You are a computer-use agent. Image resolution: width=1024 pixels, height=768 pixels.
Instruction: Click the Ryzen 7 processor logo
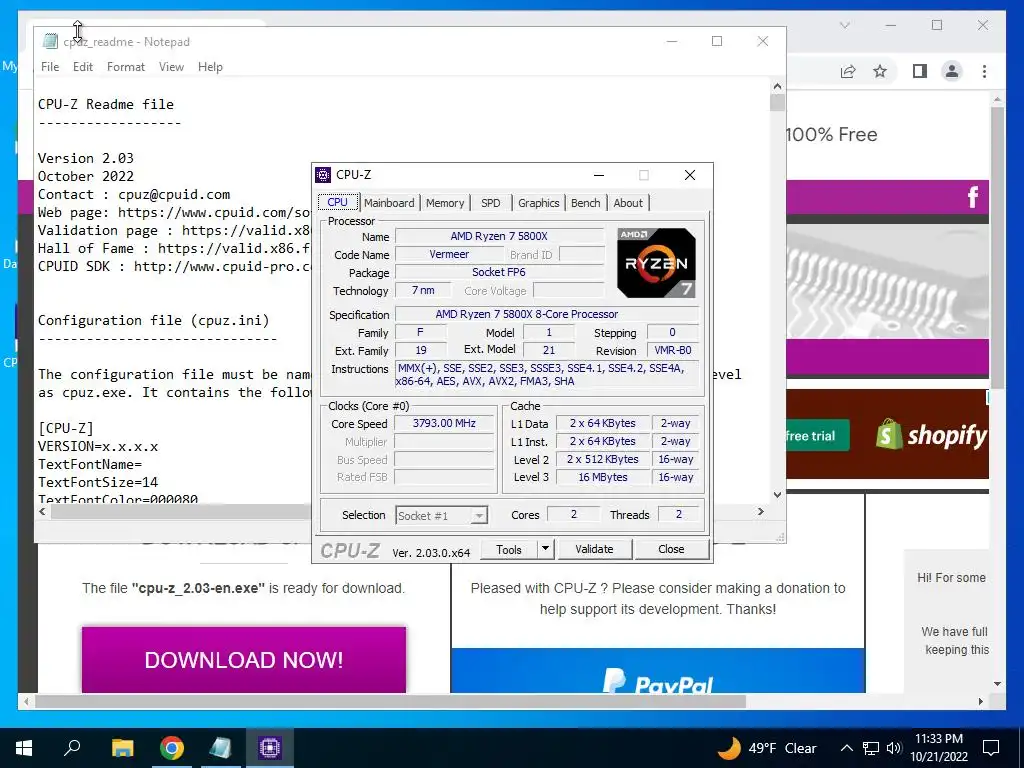pos(656,263)
